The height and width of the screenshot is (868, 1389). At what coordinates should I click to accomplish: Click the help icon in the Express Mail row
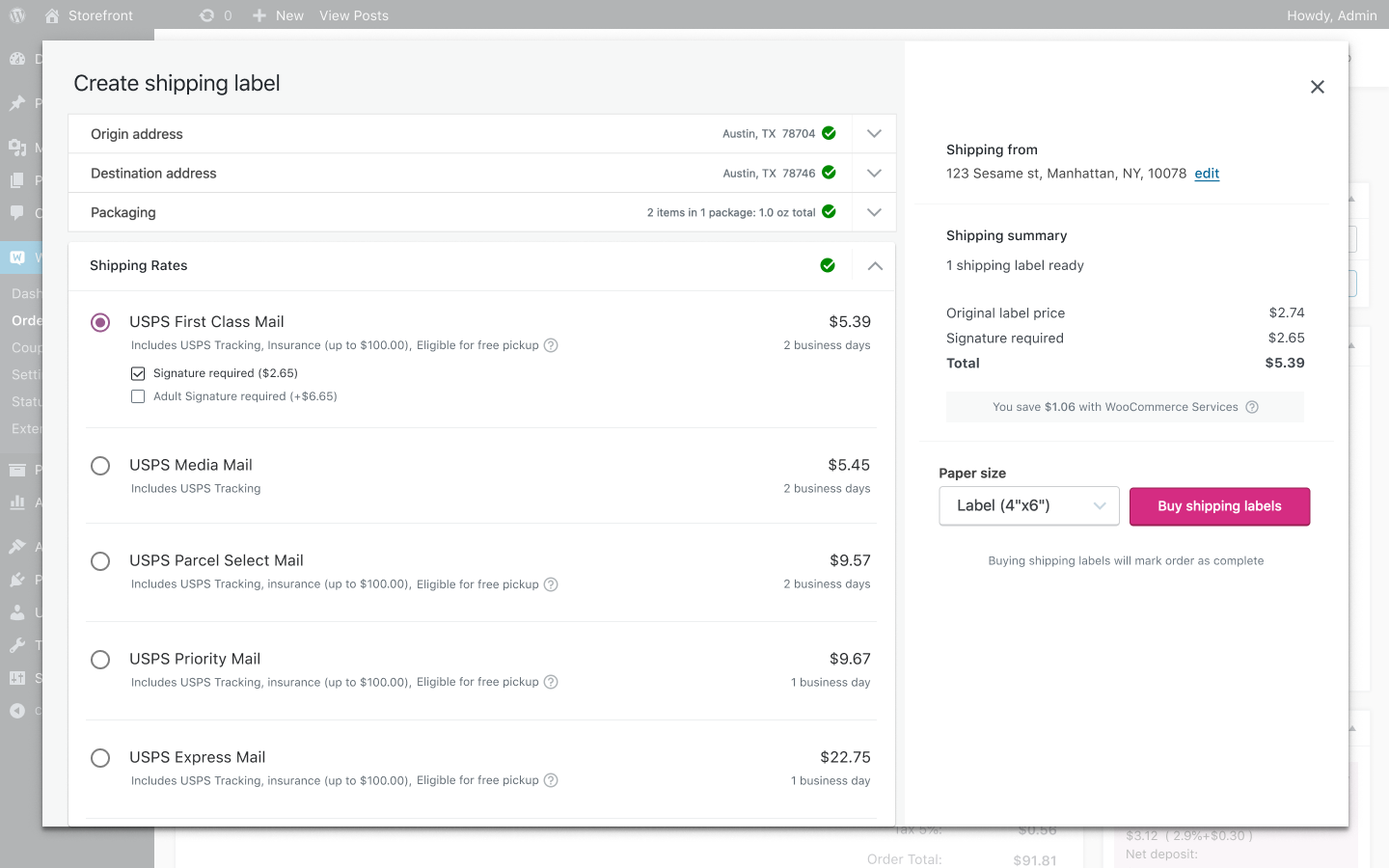(551, 780)
